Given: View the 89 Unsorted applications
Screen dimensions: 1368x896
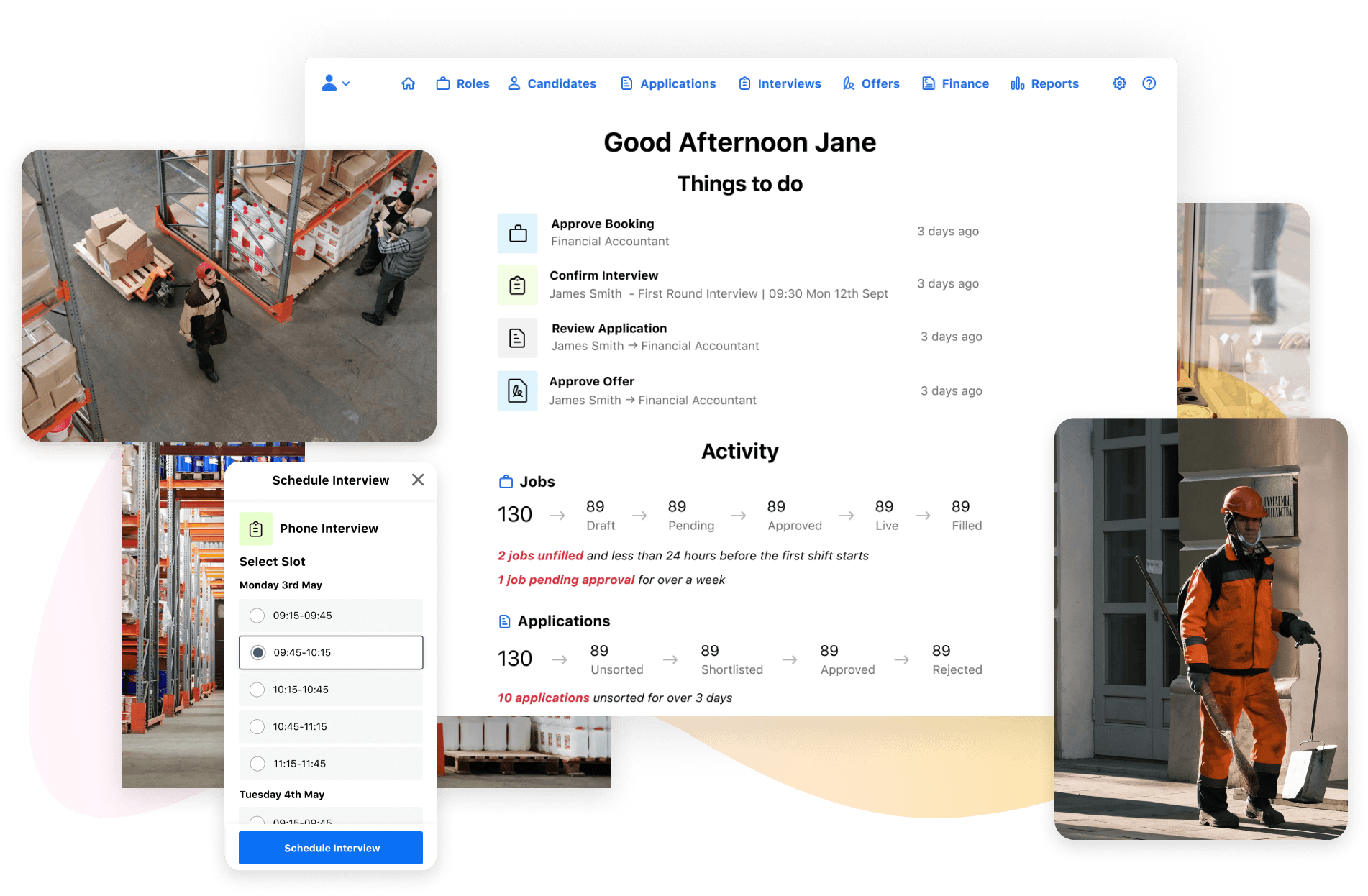Looking at the screenshot, I should pyautogui.click(x=616, y=659).
